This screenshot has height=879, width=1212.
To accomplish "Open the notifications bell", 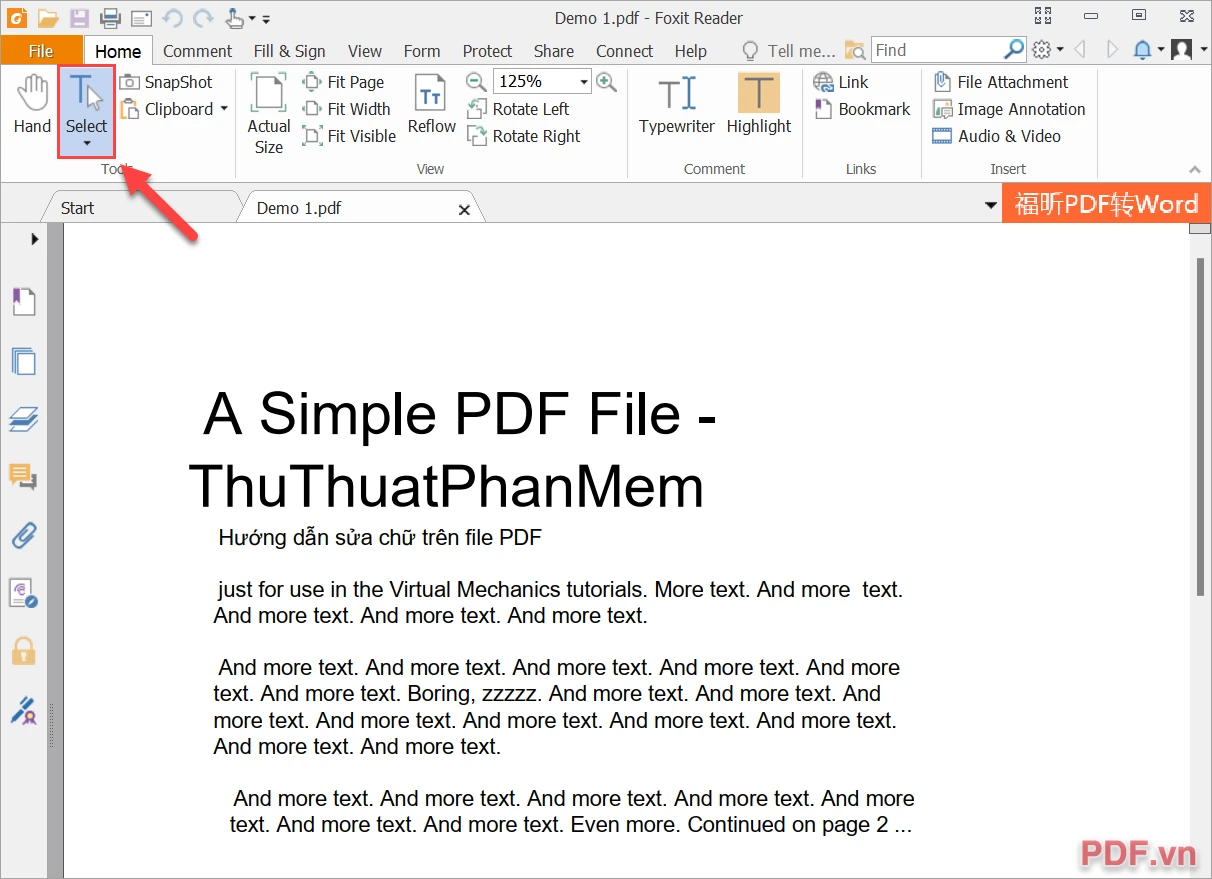I will pyautogui.click(x=1143, y=50).
